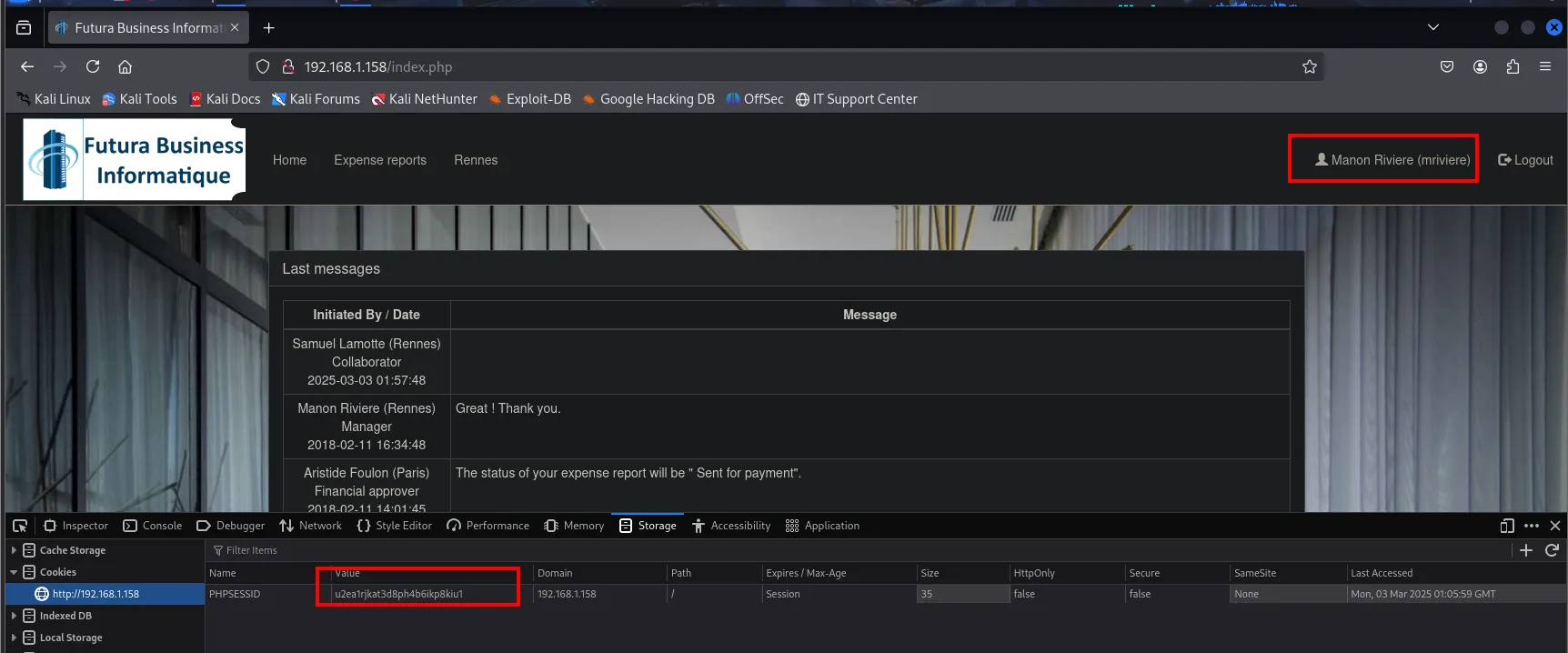Open the Expense reports page
Screen dimensions: 1568x653
[x=380, y=160]
